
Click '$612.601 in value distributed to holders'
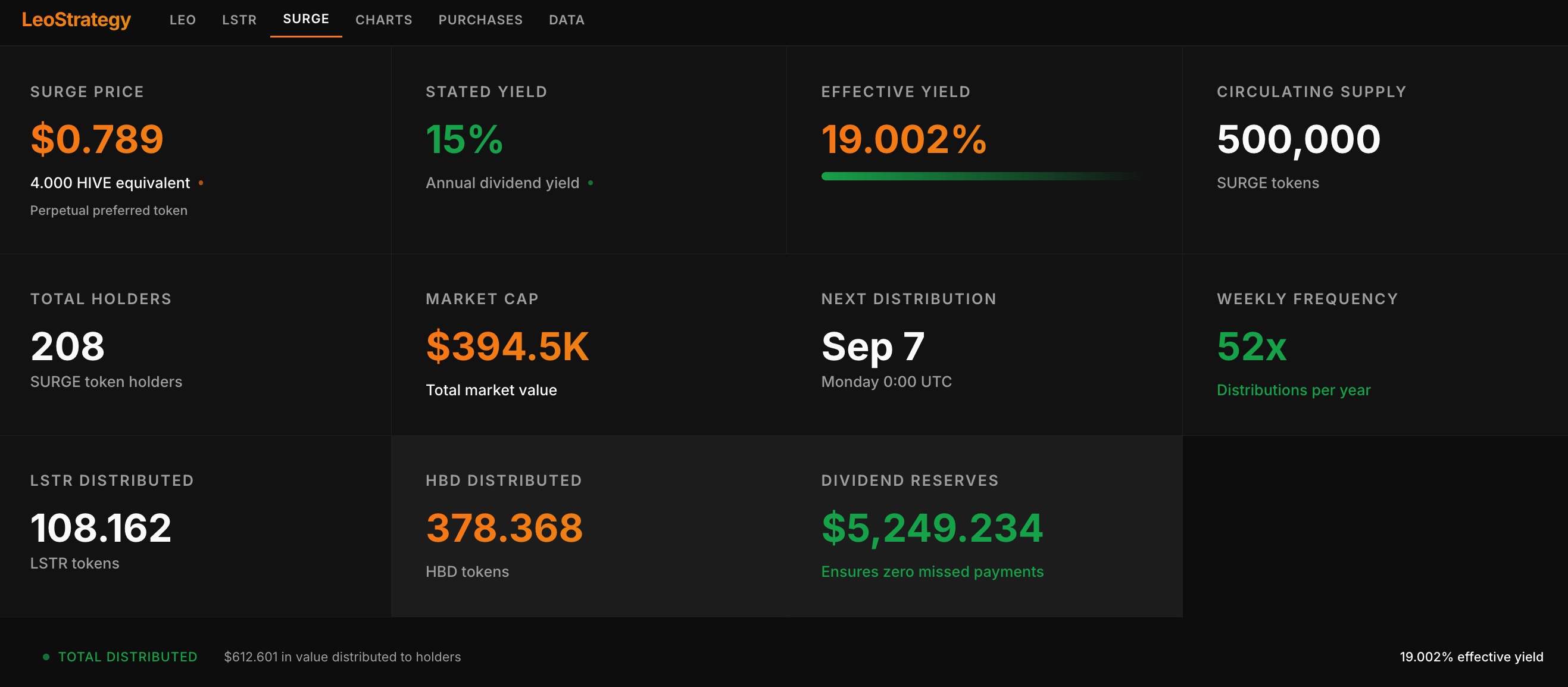[343, 657]
